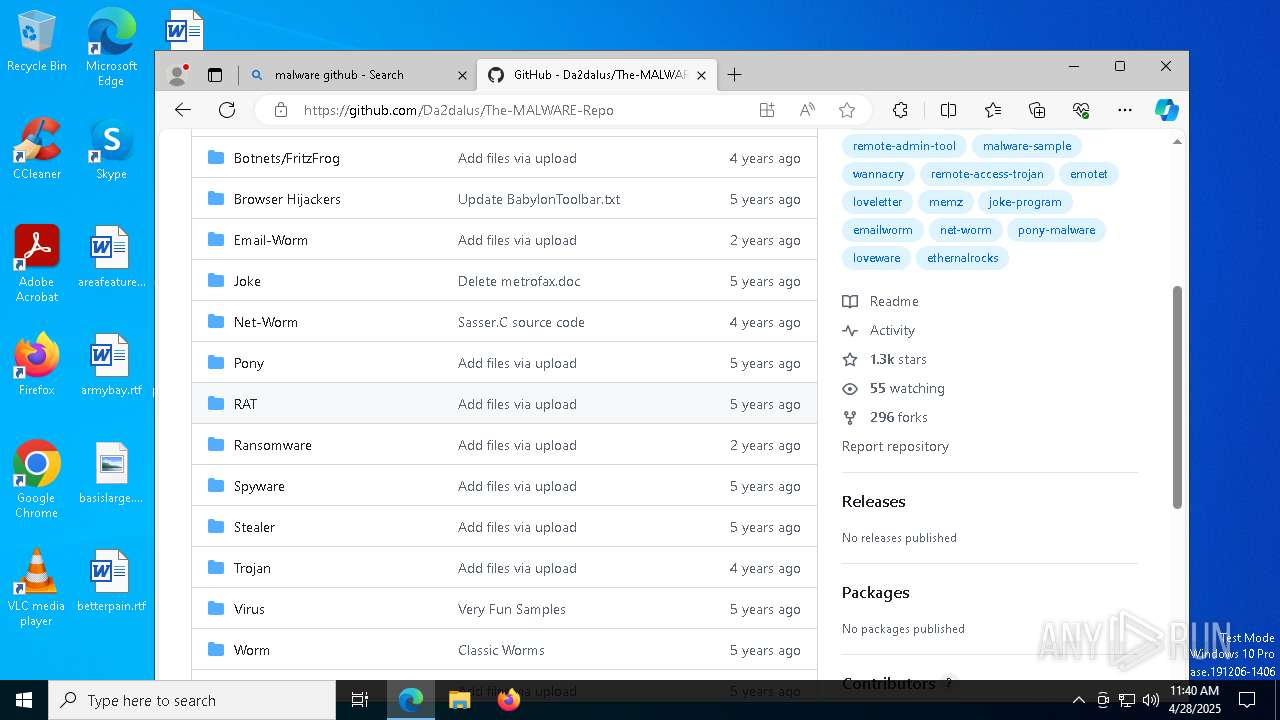Open Favorites list icon

point(992,110)
